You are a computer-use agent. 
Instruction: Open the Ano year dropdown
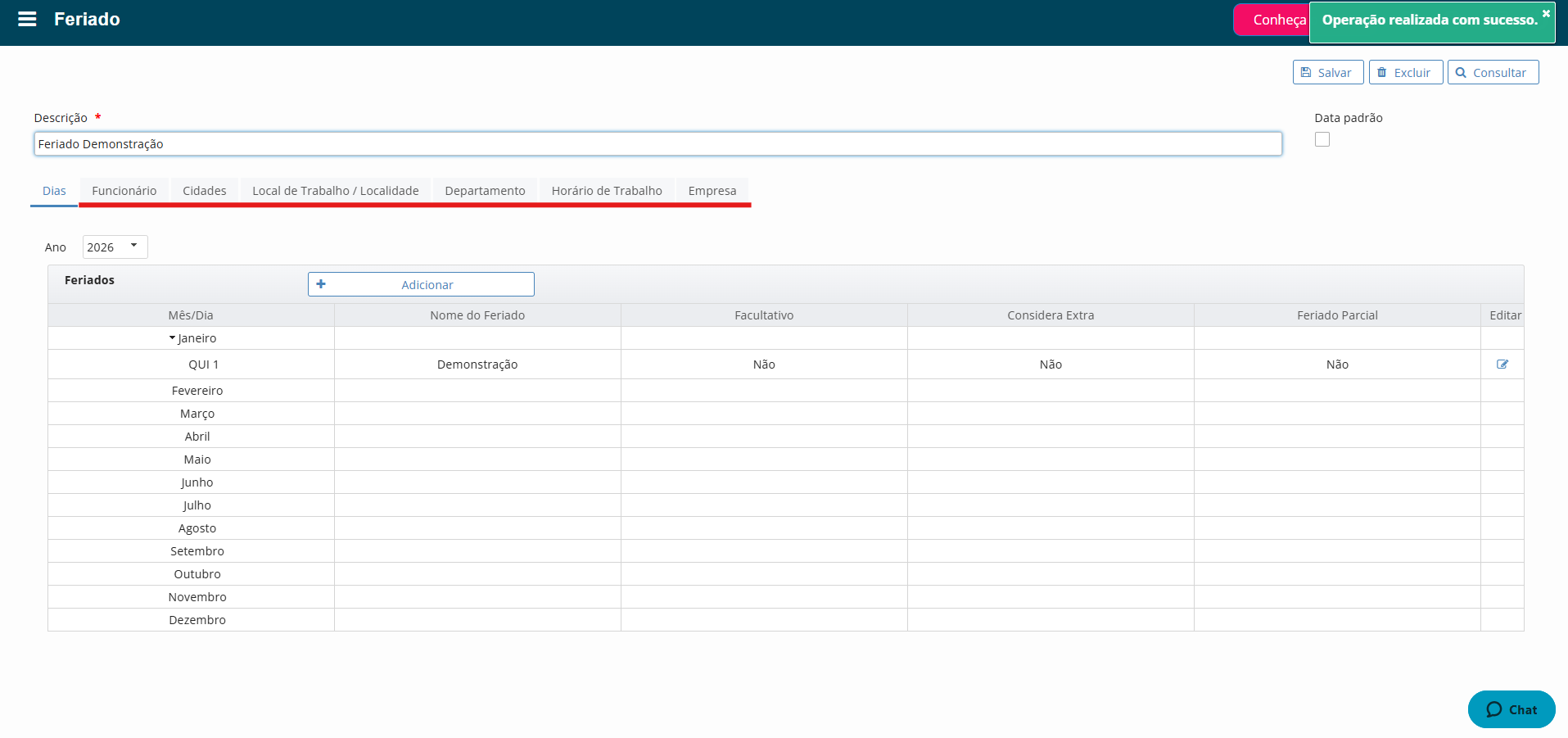tap(115, 247)
